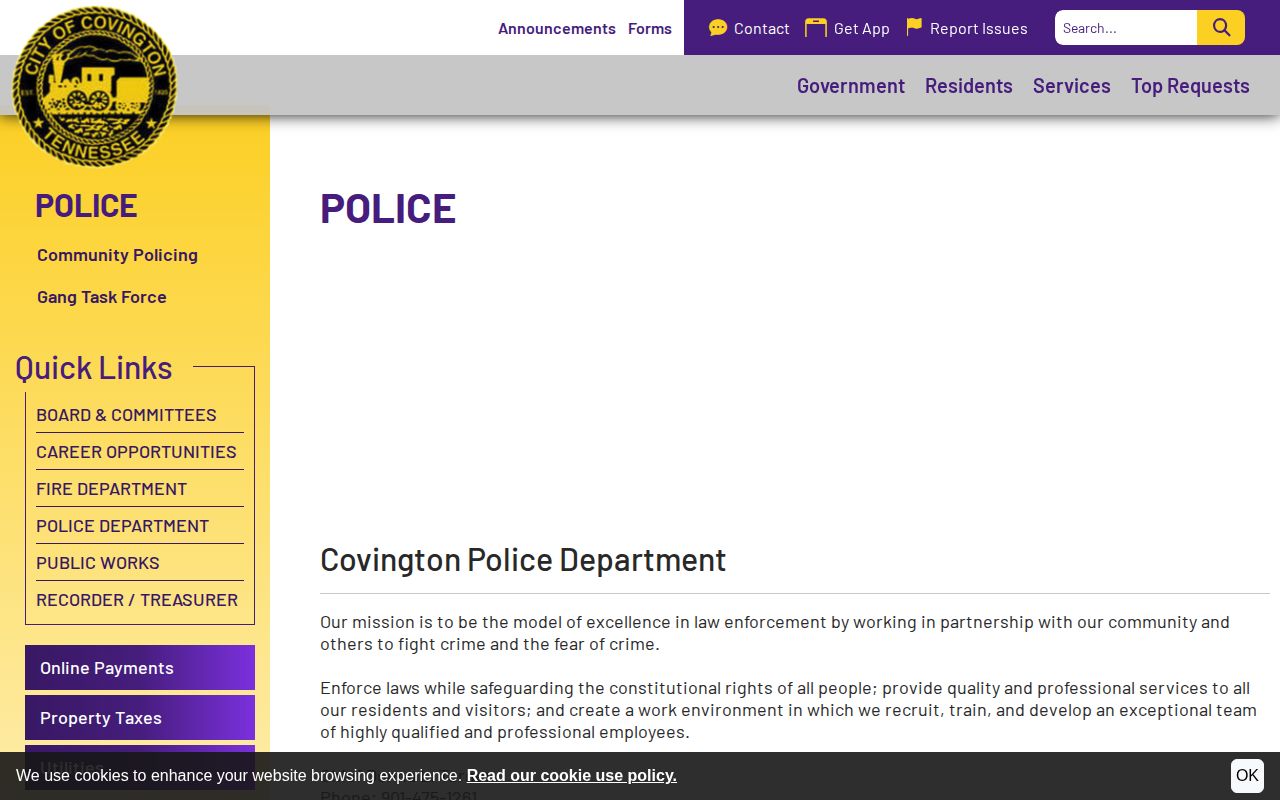Click the Online Payments button

(140, 668)
